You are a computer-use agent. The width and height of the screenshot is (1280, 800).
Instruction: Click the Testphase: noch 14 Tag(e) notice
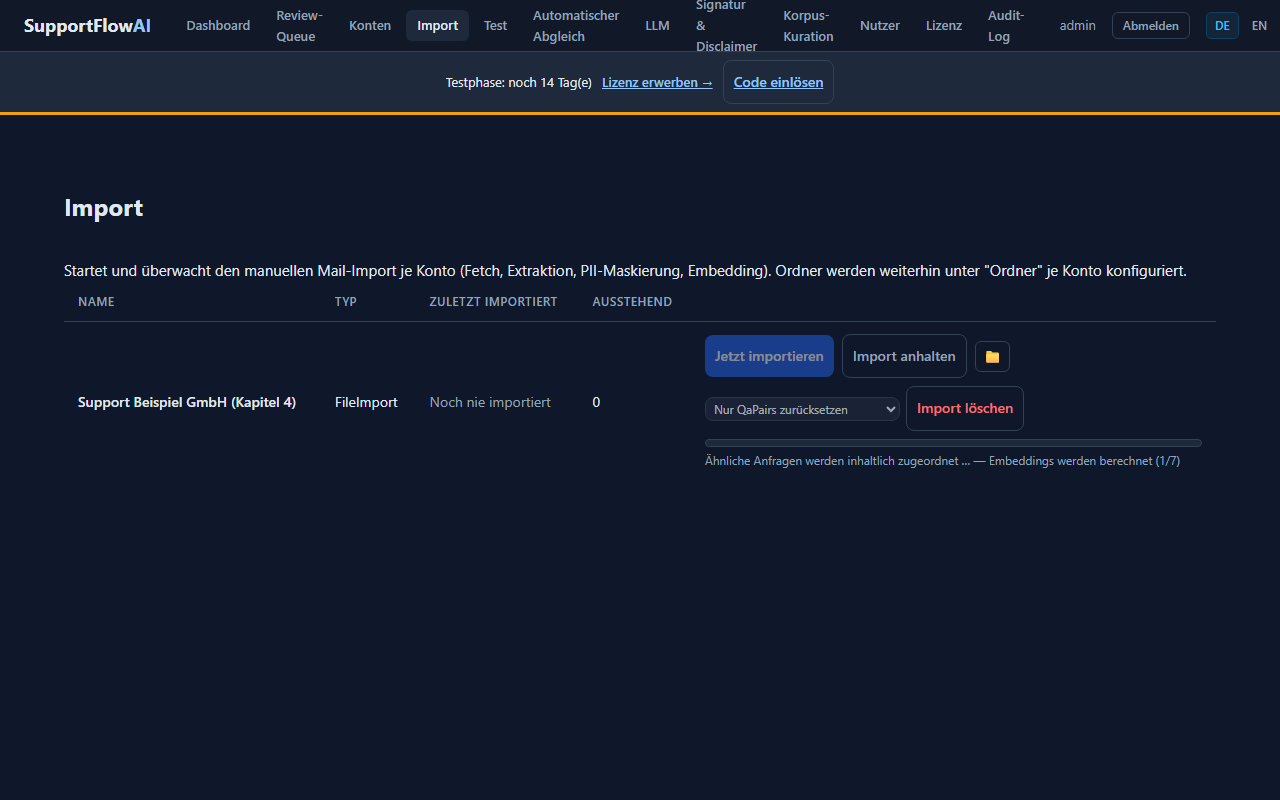pyautogui.click(x=519, y=82)
